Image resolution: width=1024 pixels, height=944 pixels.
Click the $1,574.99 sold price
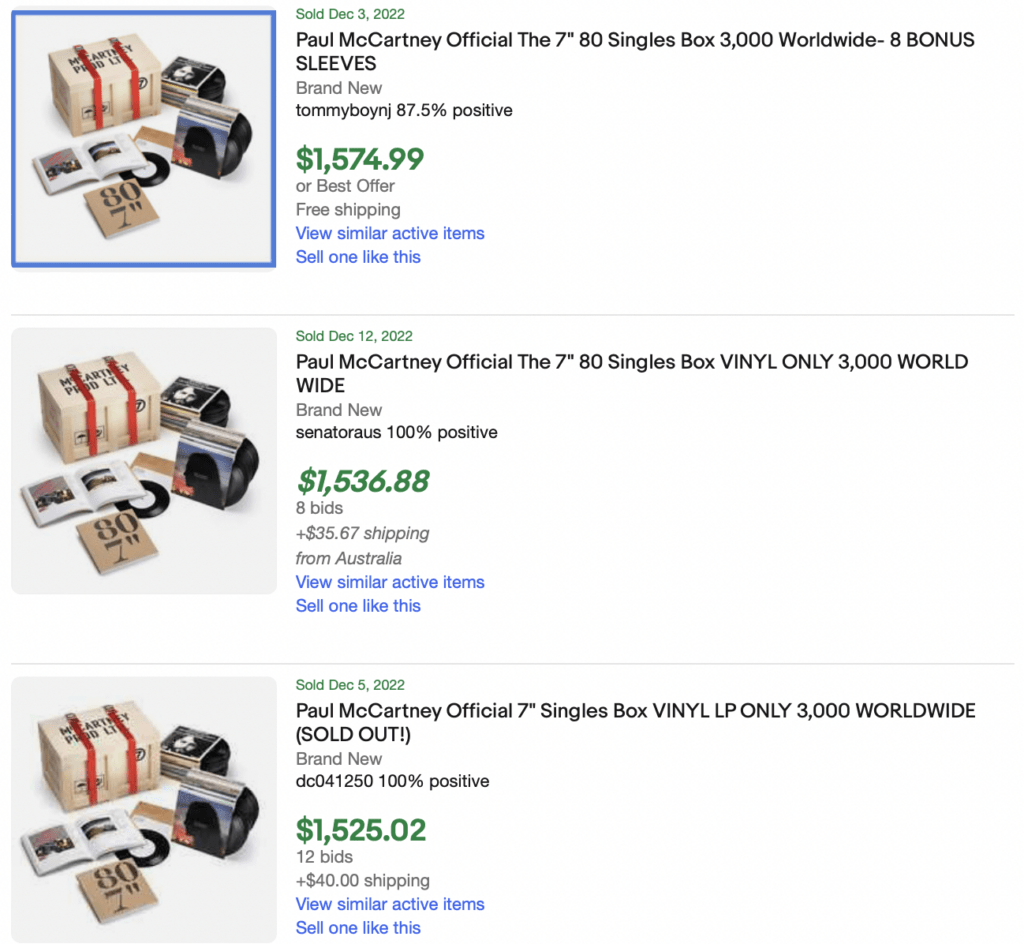pos(360,159)
